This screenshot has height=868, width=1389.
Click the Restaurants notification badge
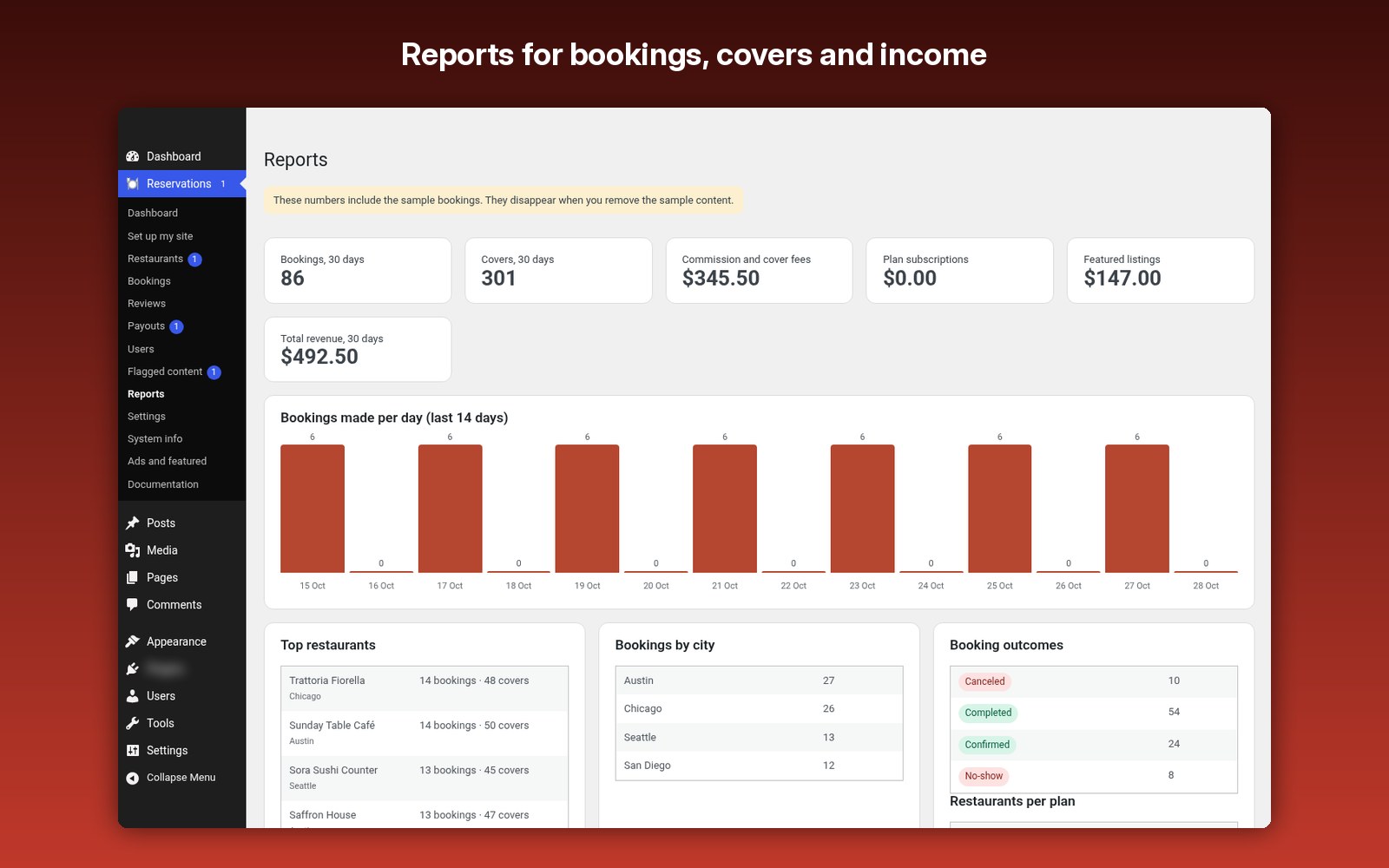click(x=195, y=260)
